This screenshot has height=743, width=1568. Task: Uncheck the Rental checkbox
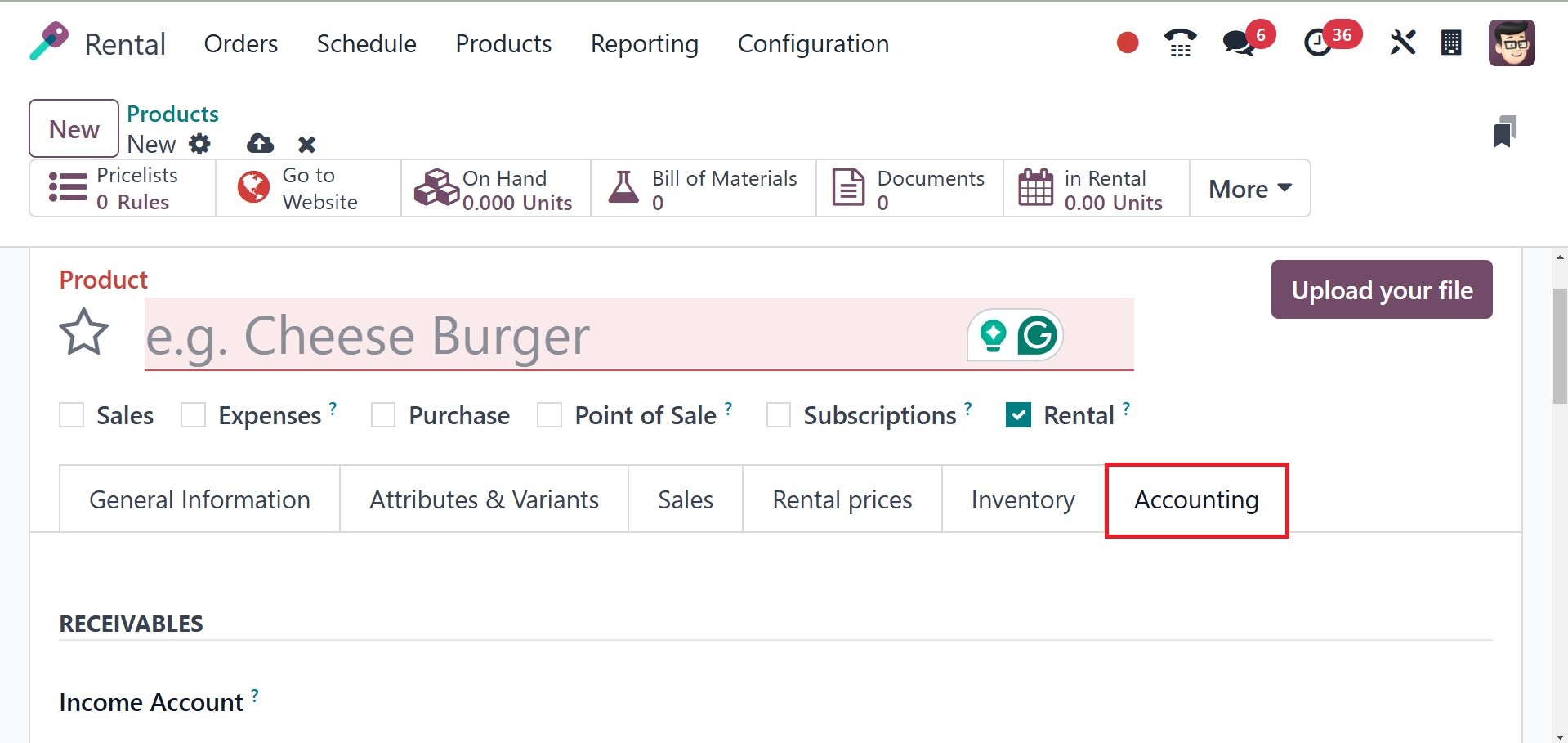[1018, 415]
